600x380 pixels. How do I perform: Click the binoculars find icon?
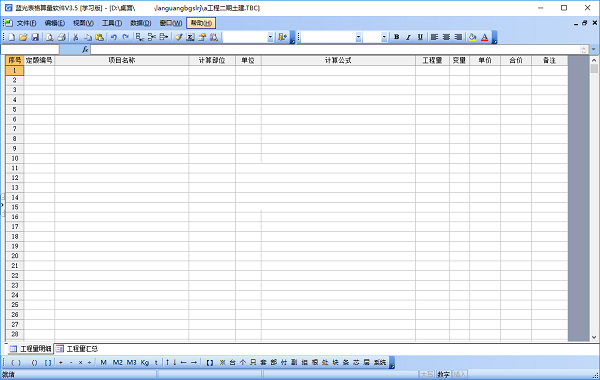point(214,37)
